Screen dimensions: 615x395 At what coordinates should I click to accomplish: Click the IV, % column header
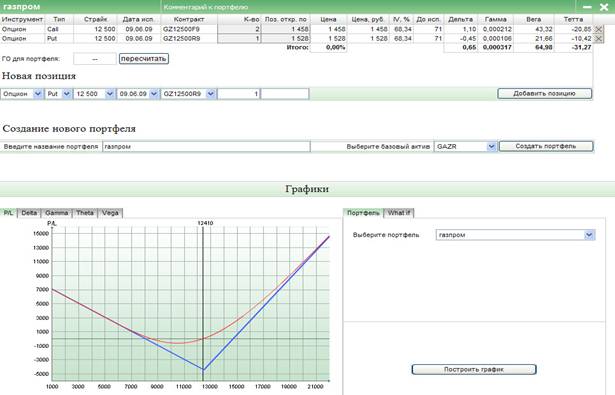click(x=401, y=19)
